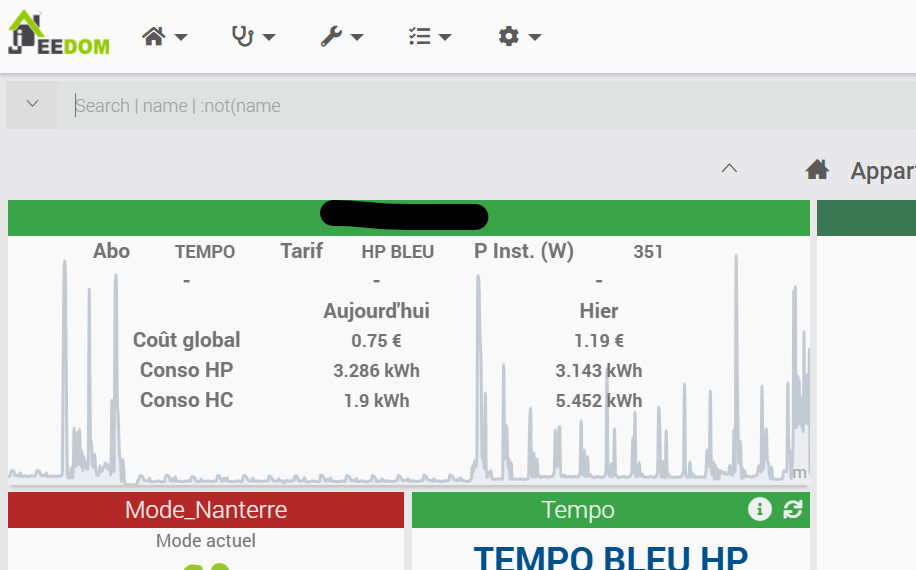Open the wrench Tools menu

[x=331, y=36]
